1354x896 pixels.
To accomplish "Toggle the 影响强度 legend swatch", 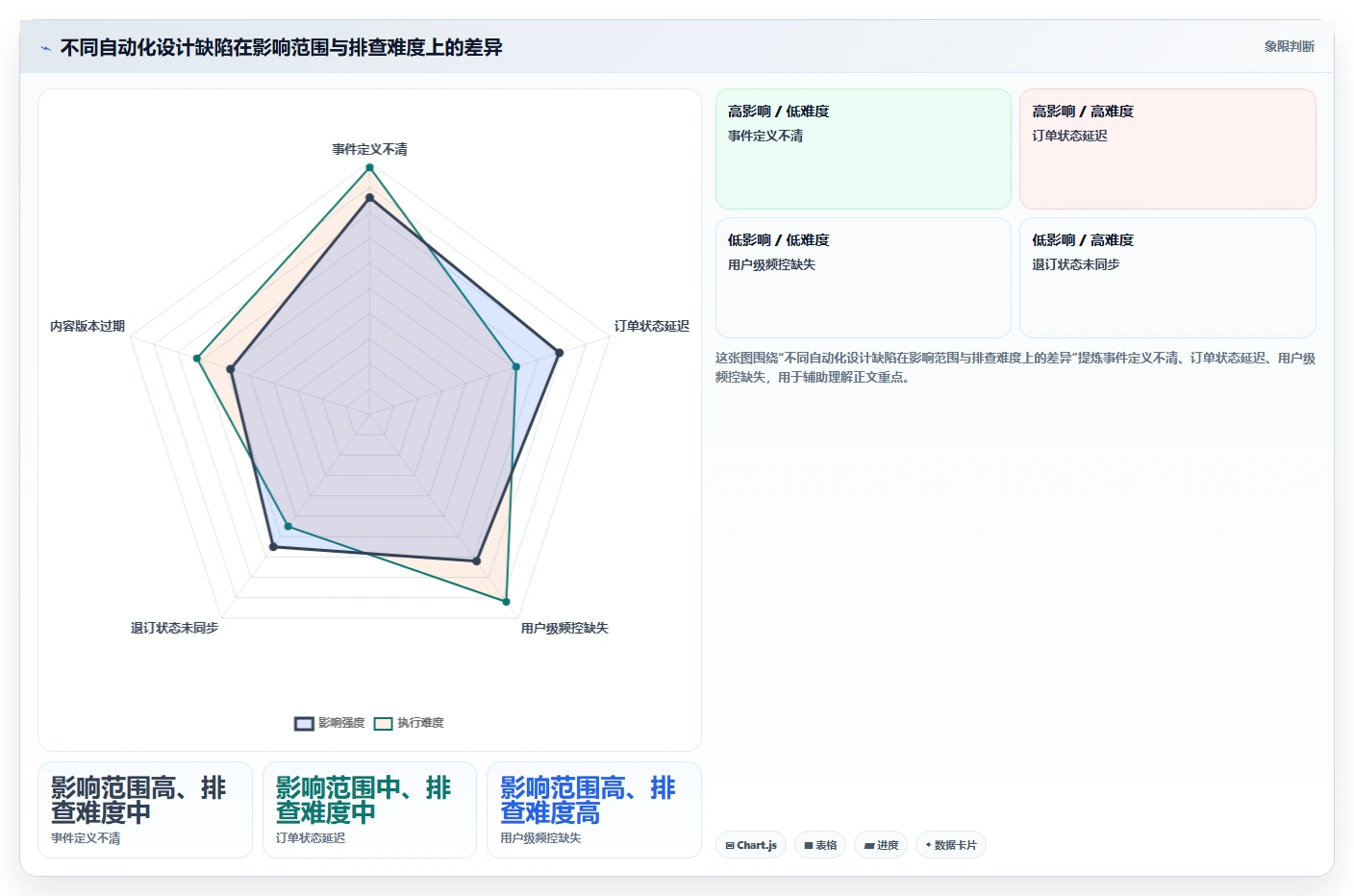I will pyautogui.click(x=304, y=723).
